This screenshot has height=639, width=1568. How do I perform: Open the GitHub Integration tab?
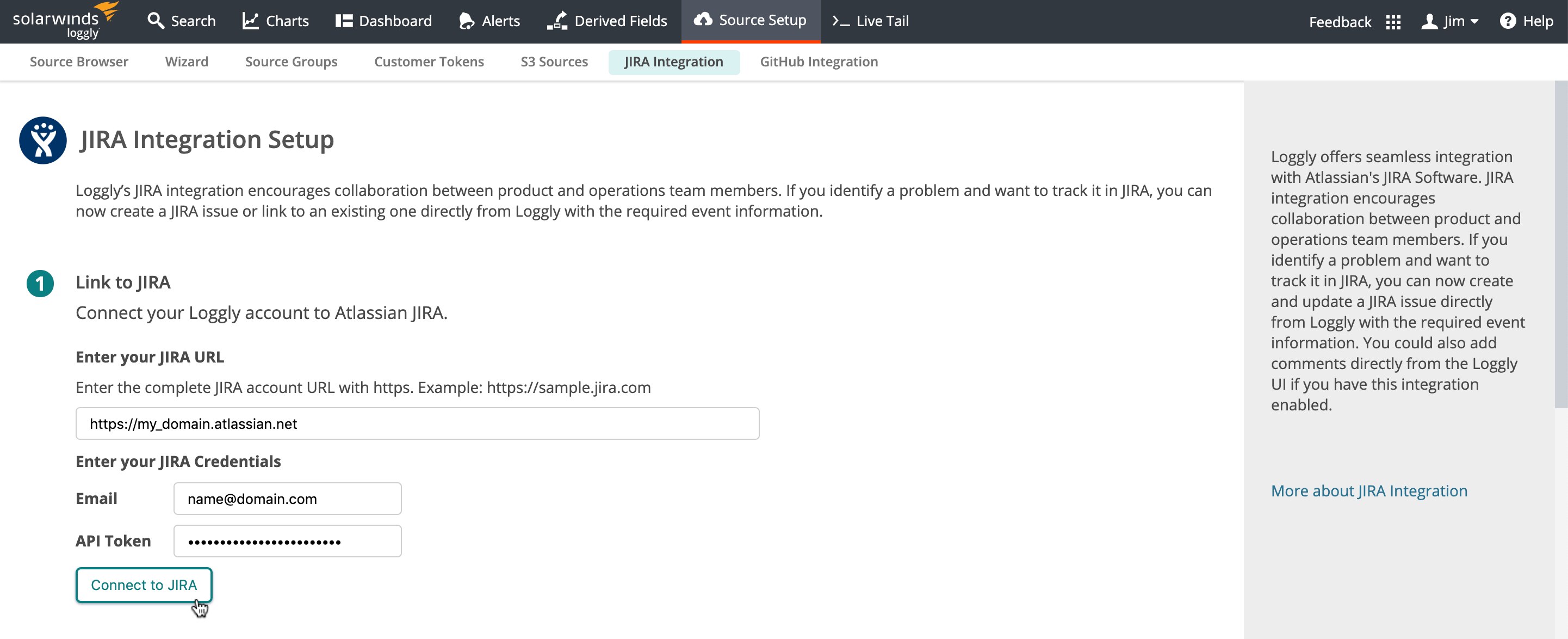(819, 62)
